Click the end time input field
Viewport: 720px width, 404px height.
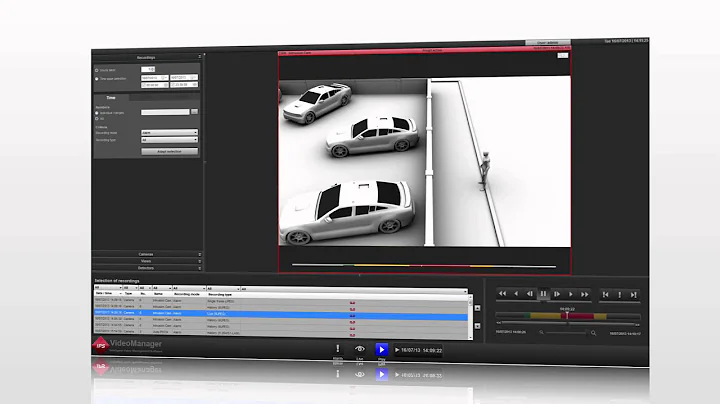184,85
